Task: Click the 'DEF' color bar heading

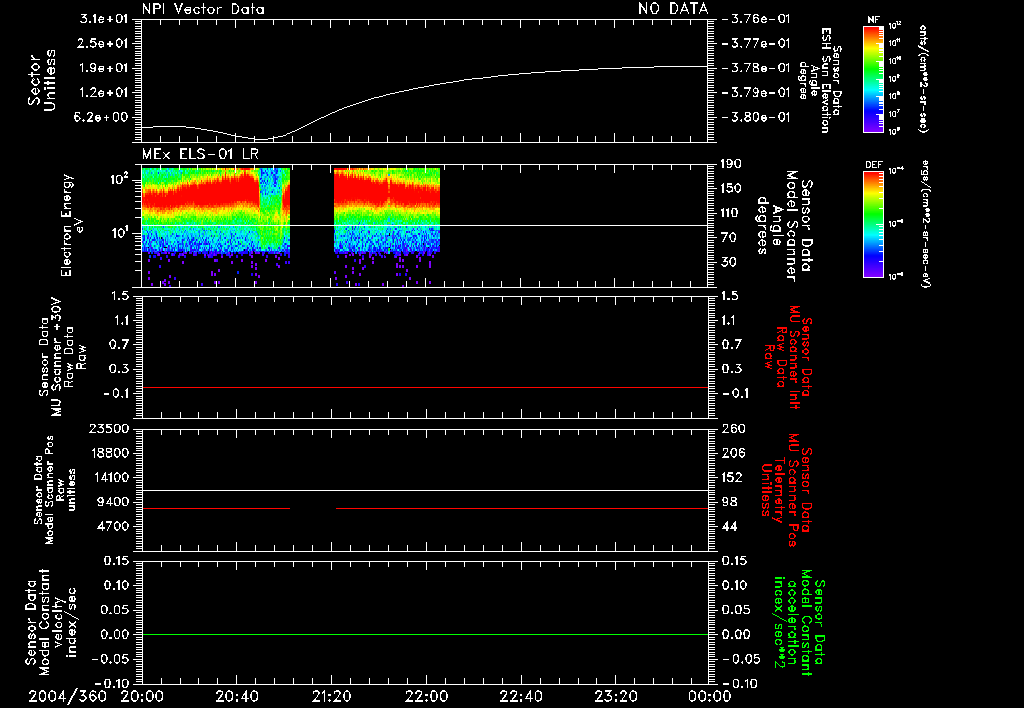Action: [x=873, y=165]
